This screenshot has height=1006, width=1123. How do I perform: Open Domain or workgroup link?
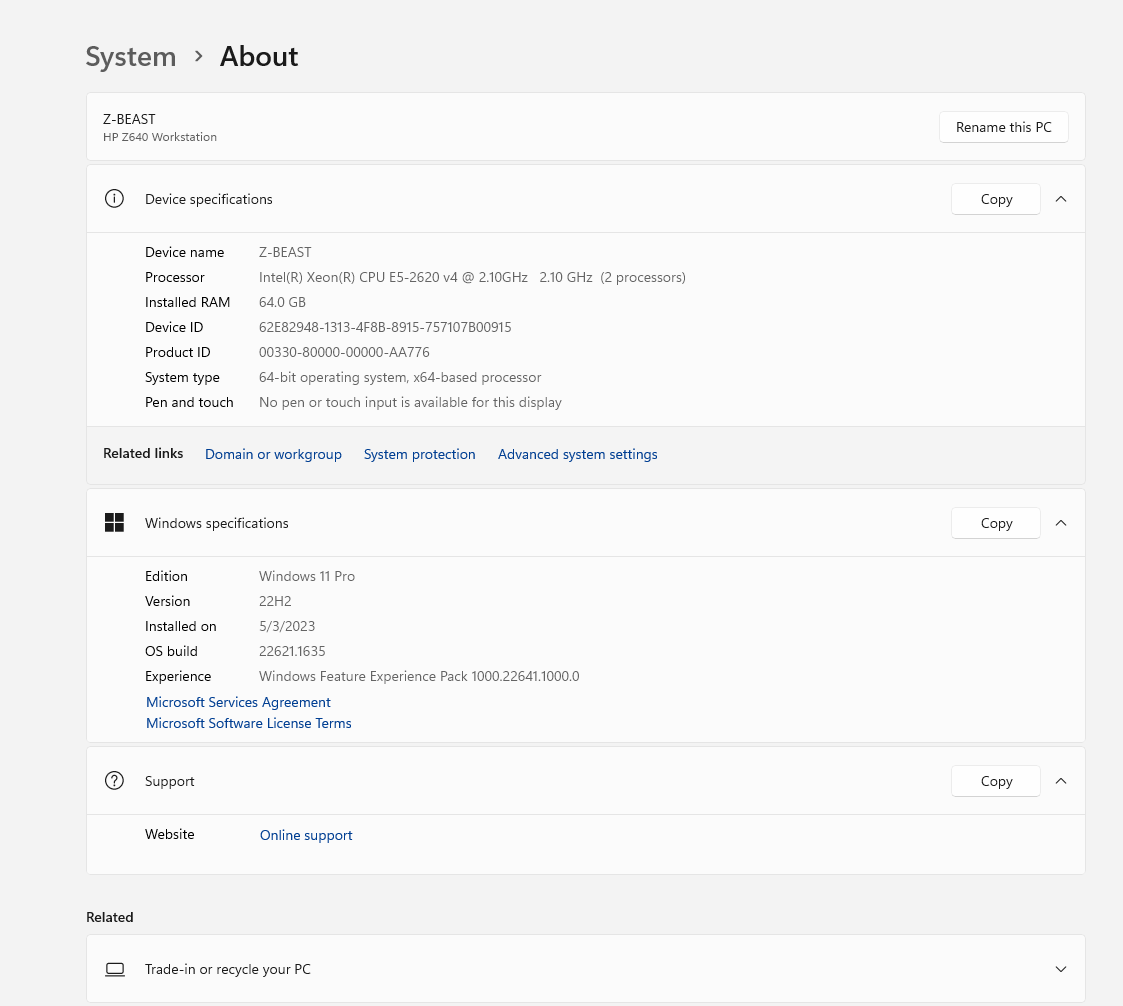pyautogui.click(x=273, y=454)
